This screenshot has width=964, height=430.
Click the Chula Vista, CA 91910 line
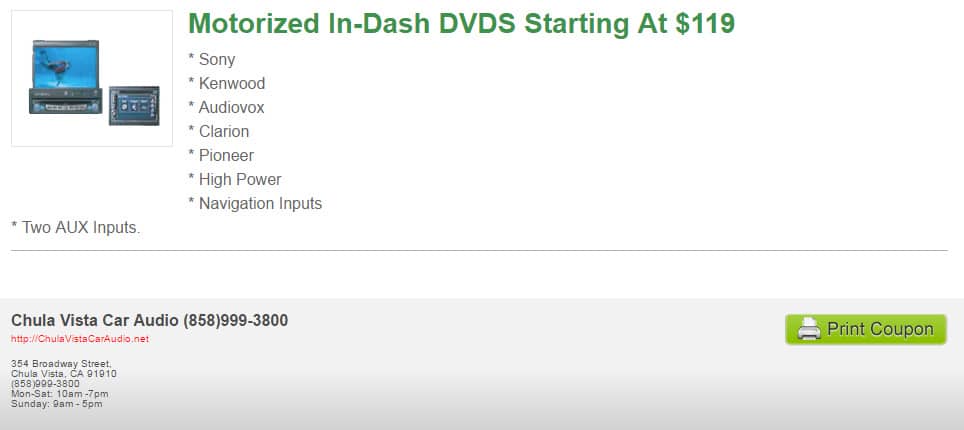click(64, 373)
